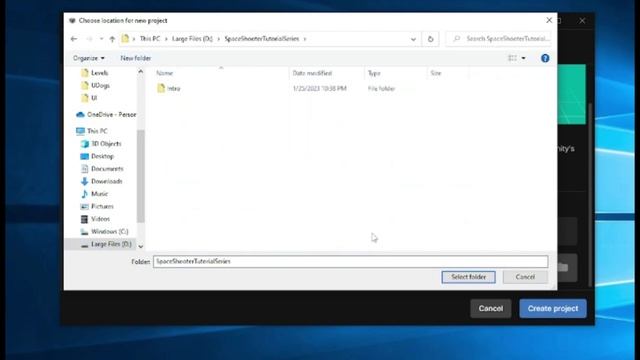Image resolution: width=640 pixels, height=360 pixels.
Task: Open recent locations dropdown arrow
Action: point(101,39)
